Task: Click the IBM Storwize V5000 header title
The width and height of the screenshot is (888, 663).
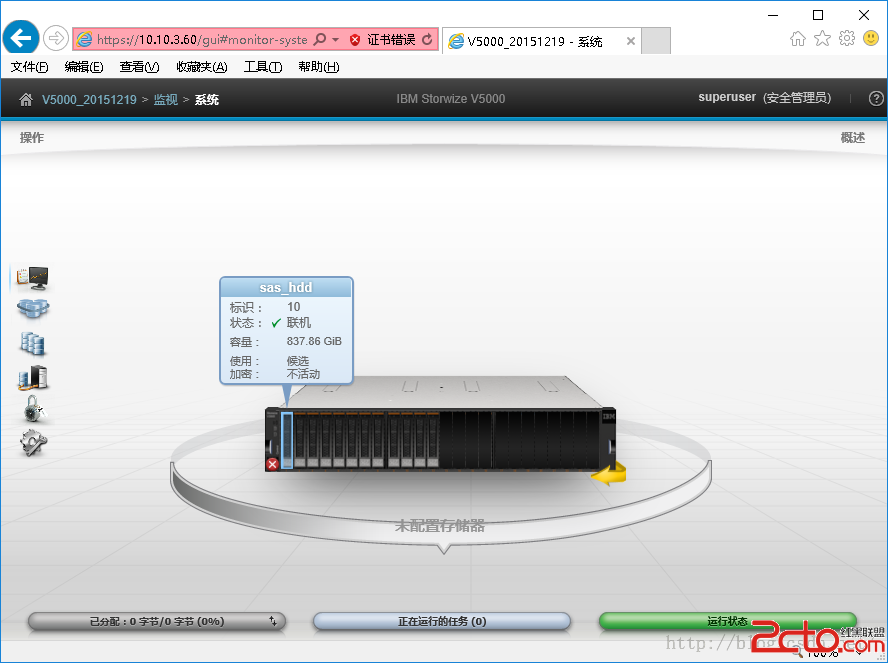Action: pyautogui.click(x=451, y=99)
